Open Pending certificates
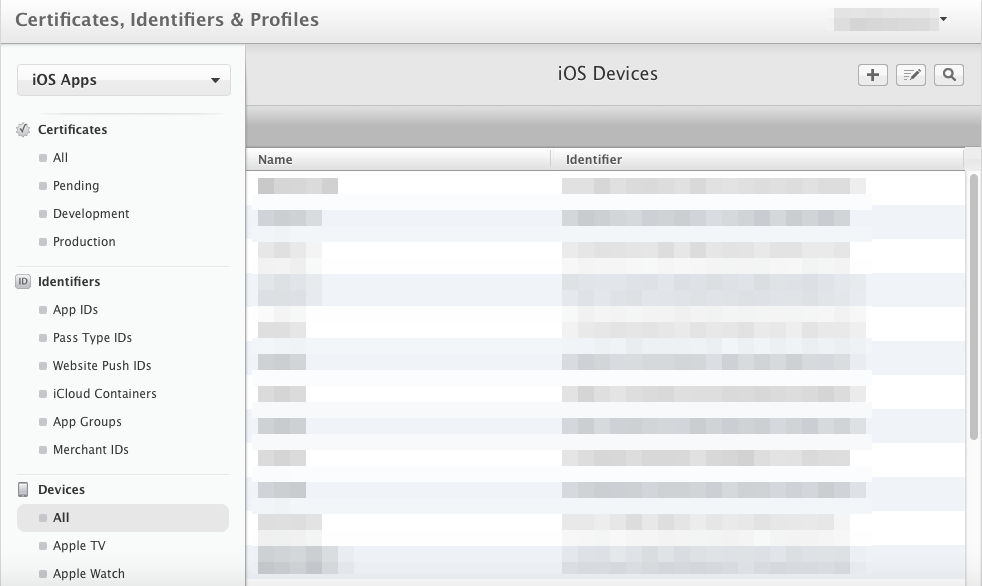 tap(76, 186)
